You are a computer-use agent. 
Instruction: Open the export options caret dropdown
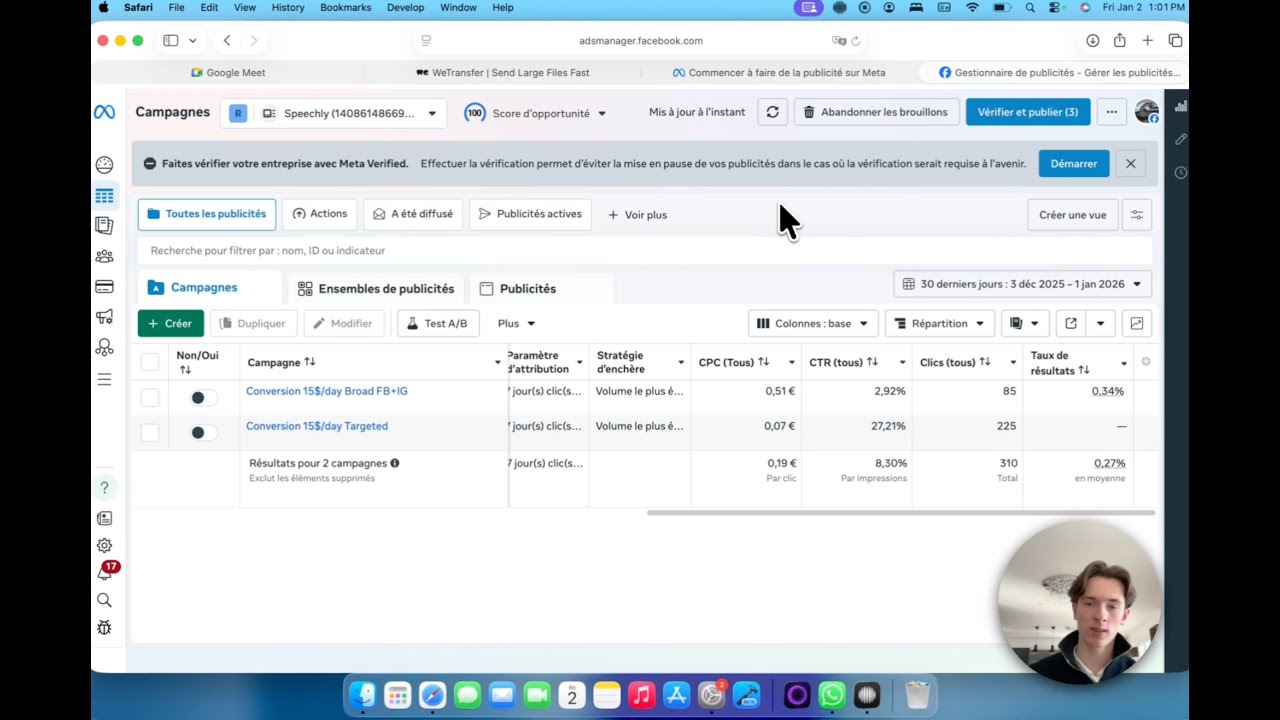pyautogui.click(x=1101, y=323)
